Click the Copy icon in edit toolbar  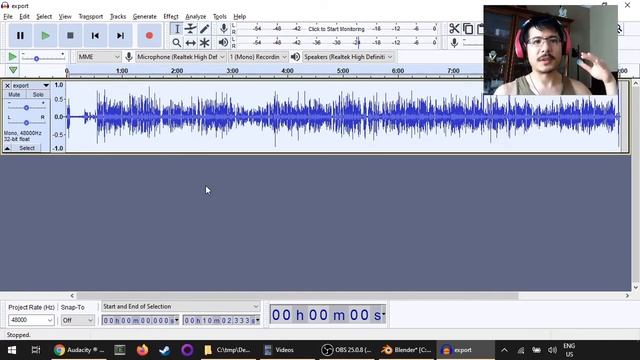(468, 29)
